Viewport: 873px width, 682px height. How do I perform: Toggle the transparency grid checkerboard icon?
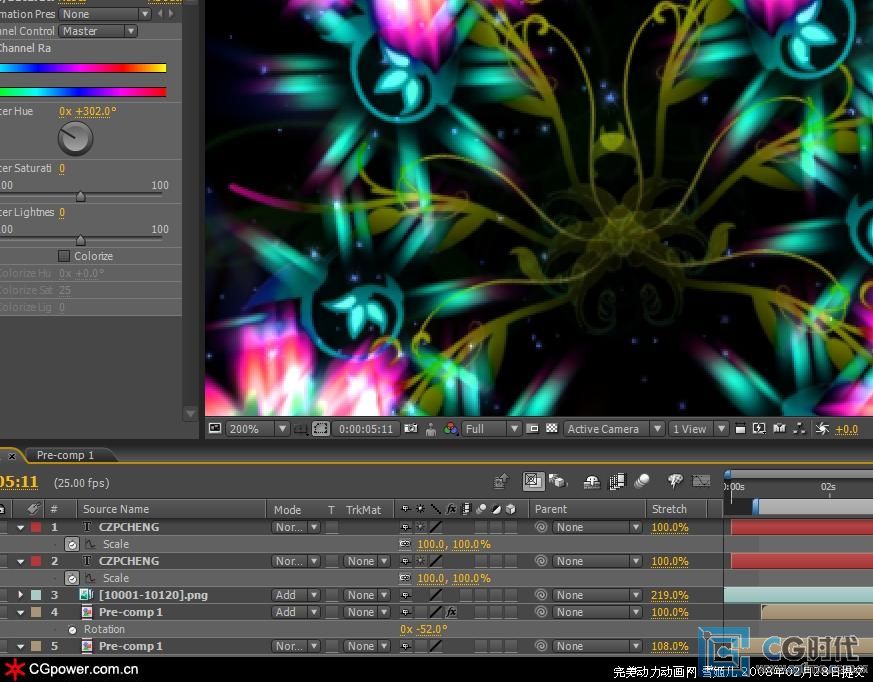click(x=552, y=428)
